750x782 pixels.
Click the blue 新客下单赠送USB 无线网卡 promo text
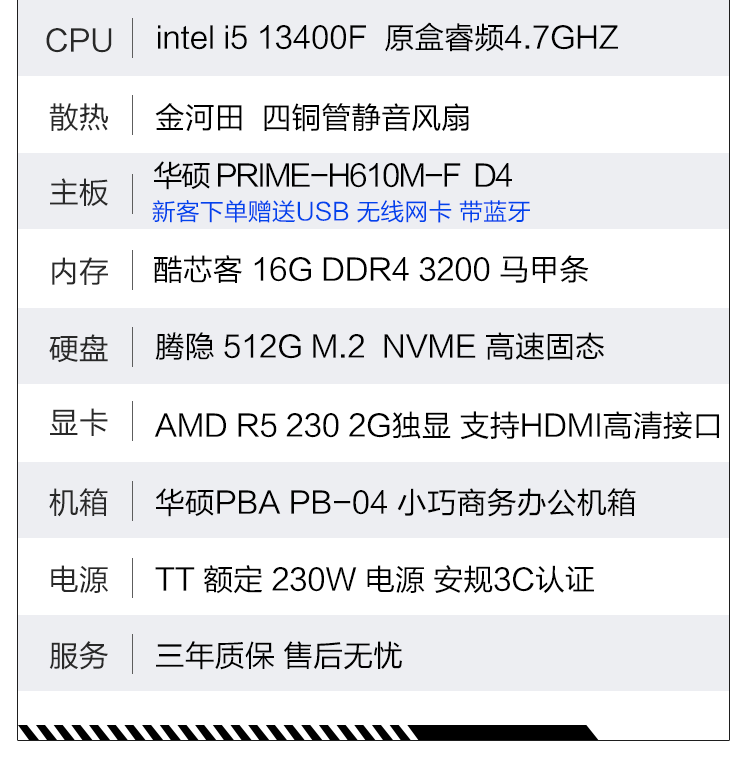tap(341, 212)
